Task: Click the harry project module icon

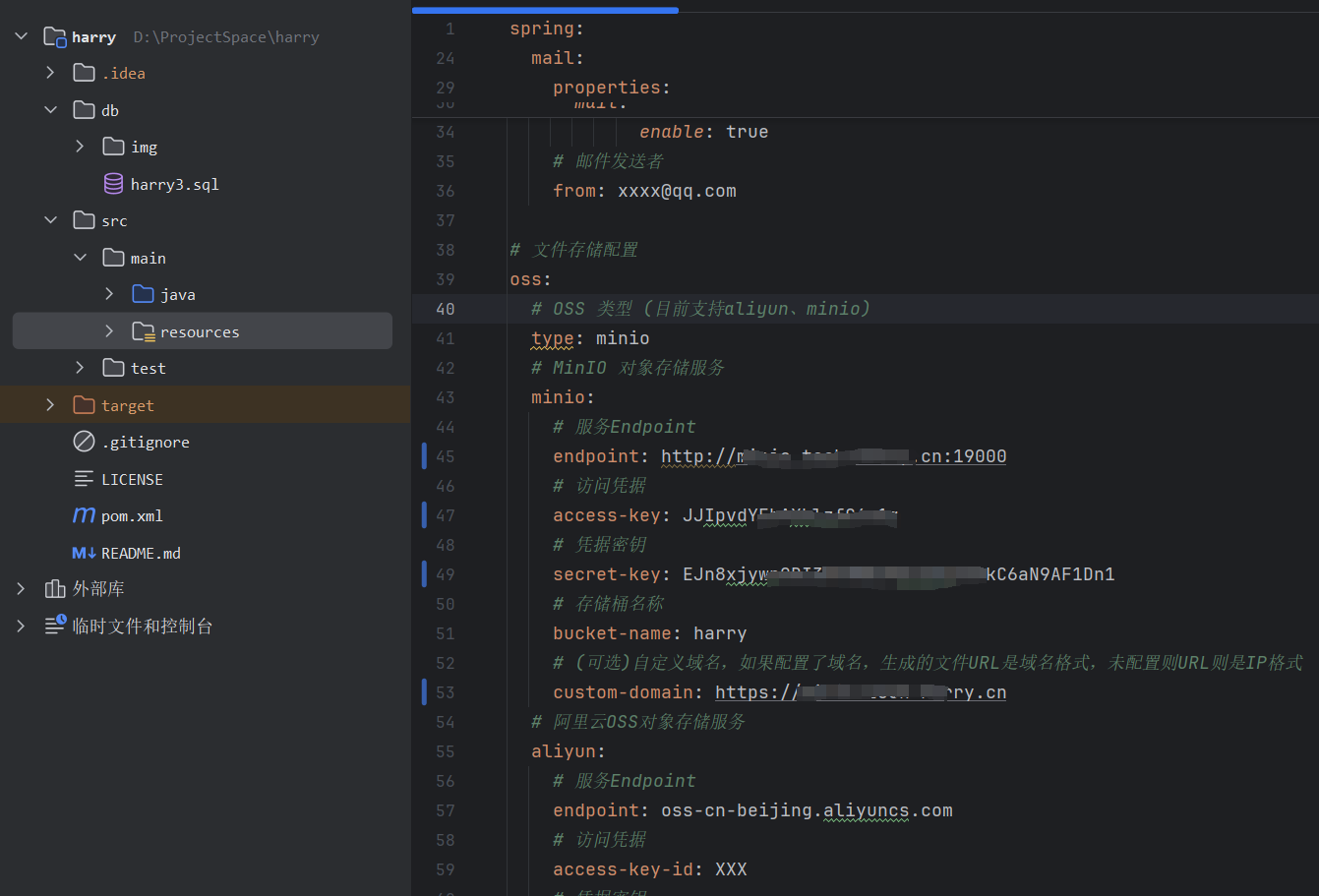Action: pos(55,37)
